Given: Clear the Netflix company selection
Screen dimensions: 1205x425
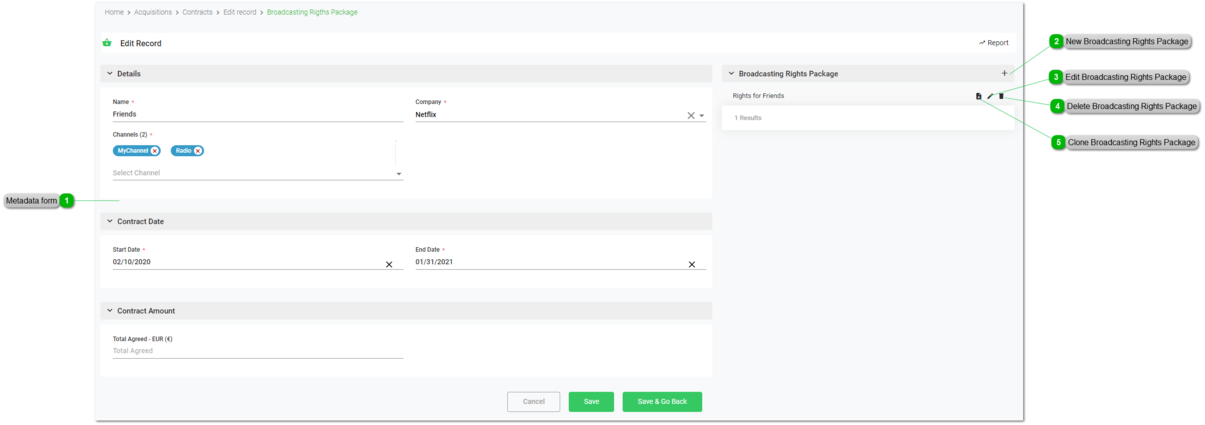Looking at the screenshot, I should [690, 116].
